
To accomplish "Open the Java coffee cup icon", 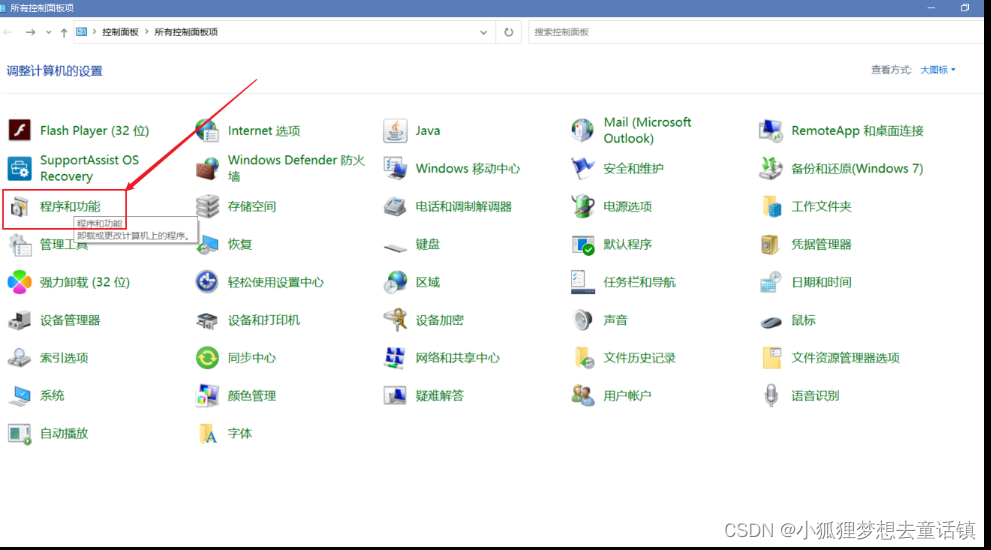I will (395, 130).
